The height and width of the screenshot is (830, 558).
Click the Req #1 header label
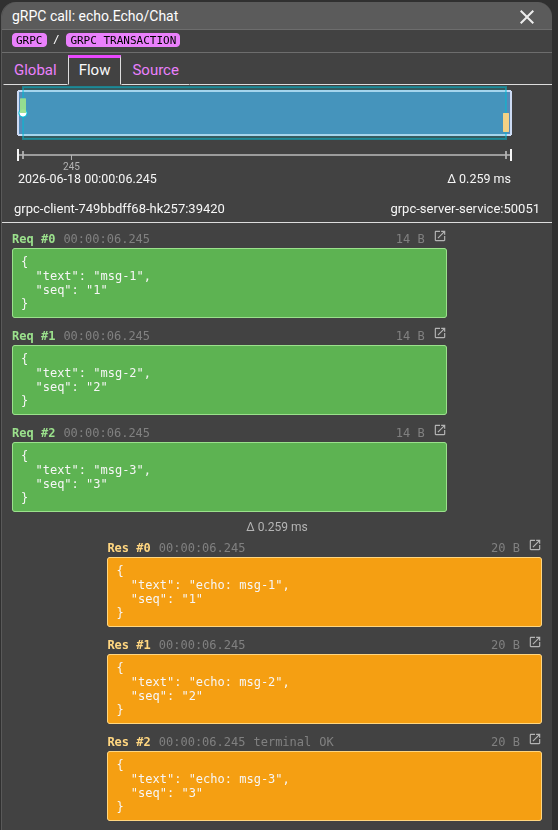[x=34, y=336]
